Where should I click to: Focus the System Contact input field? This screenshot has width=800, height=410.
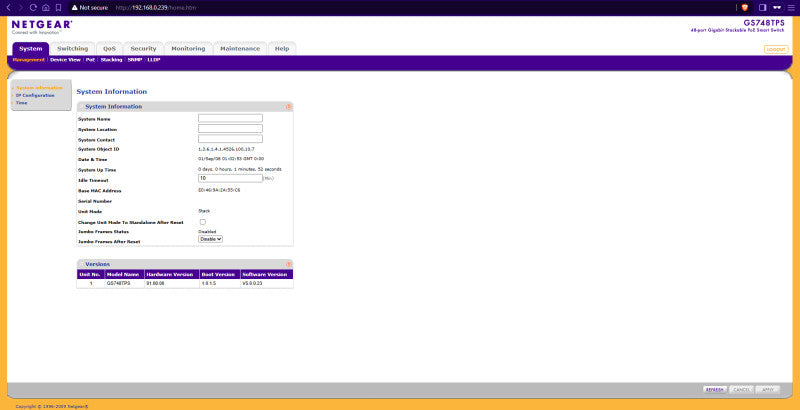pos(230,139)
